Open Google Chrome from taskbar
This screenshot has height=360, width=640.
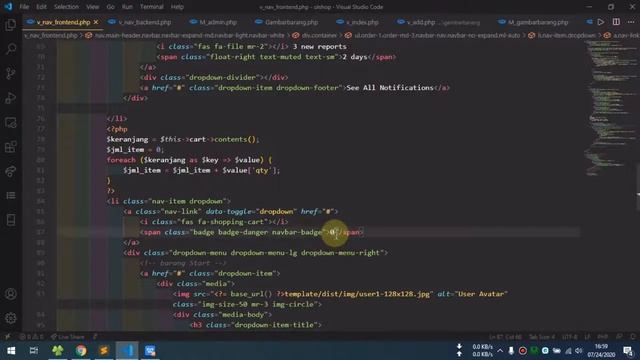coord(81,351)
